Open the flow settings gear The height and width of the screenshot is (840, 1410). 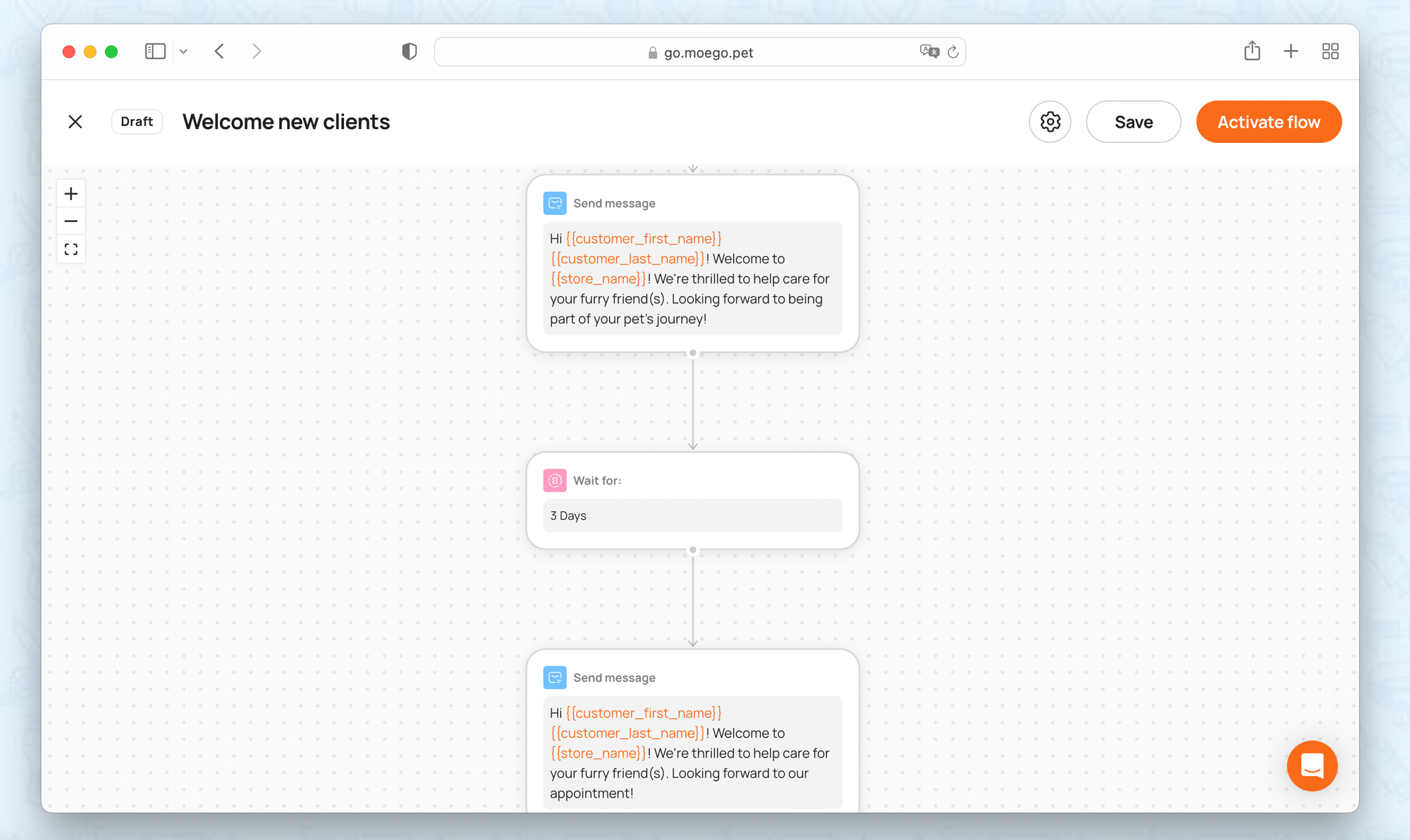click(1050, 122)
